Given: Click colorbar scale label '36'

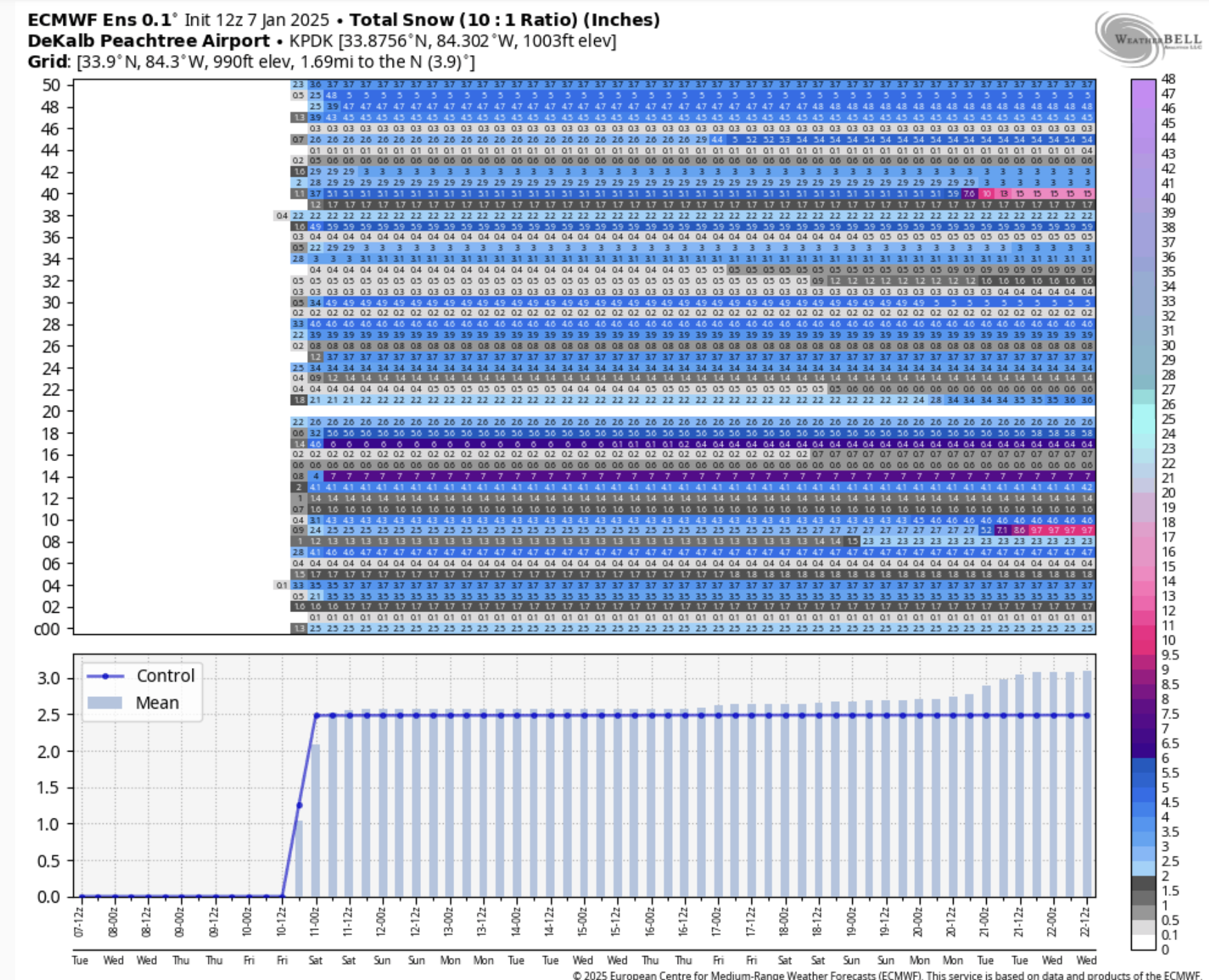Looking at the screenshot, I should point(1168,257).
